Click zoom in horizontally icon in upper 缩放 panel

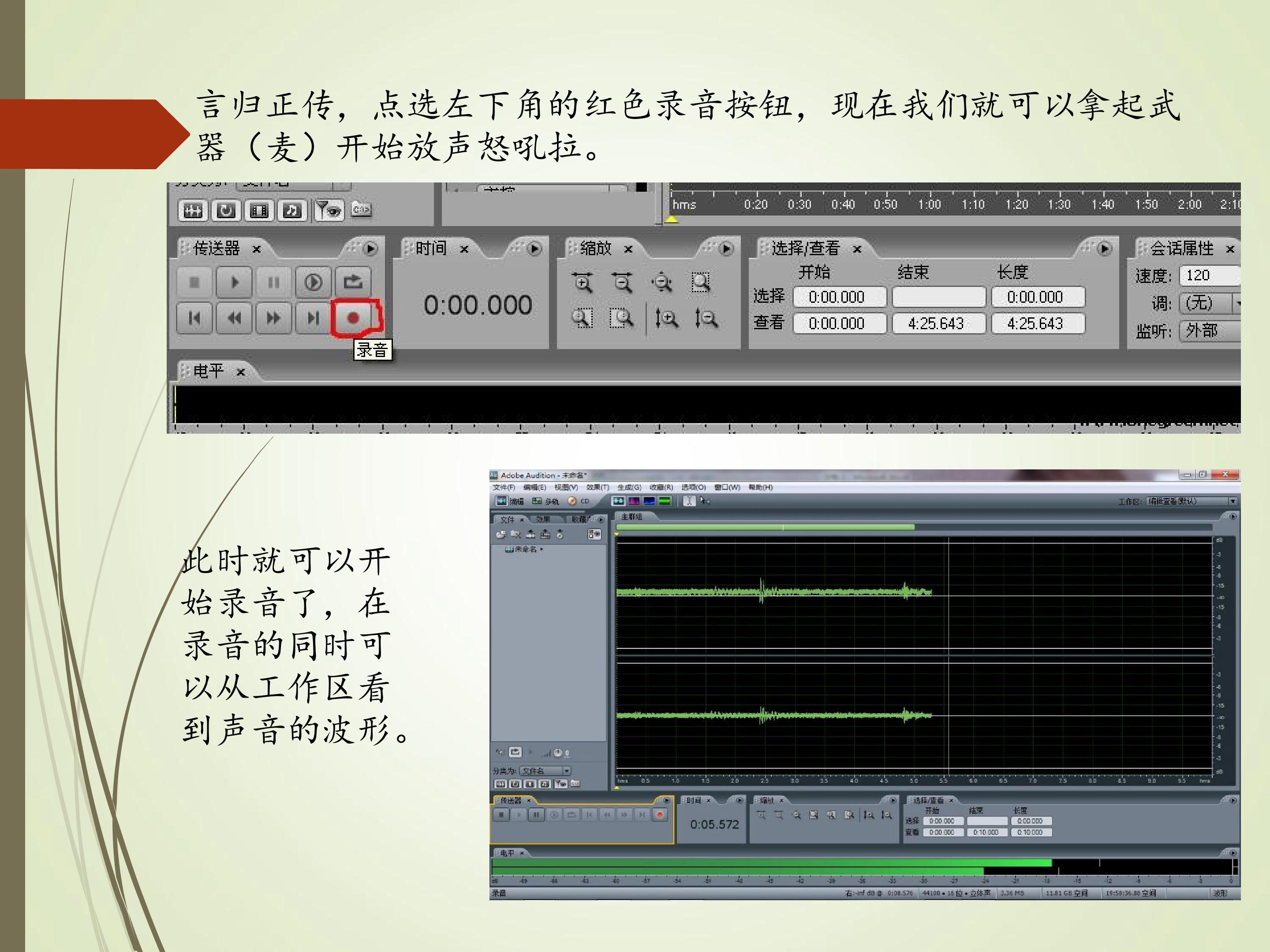point(582,283)
